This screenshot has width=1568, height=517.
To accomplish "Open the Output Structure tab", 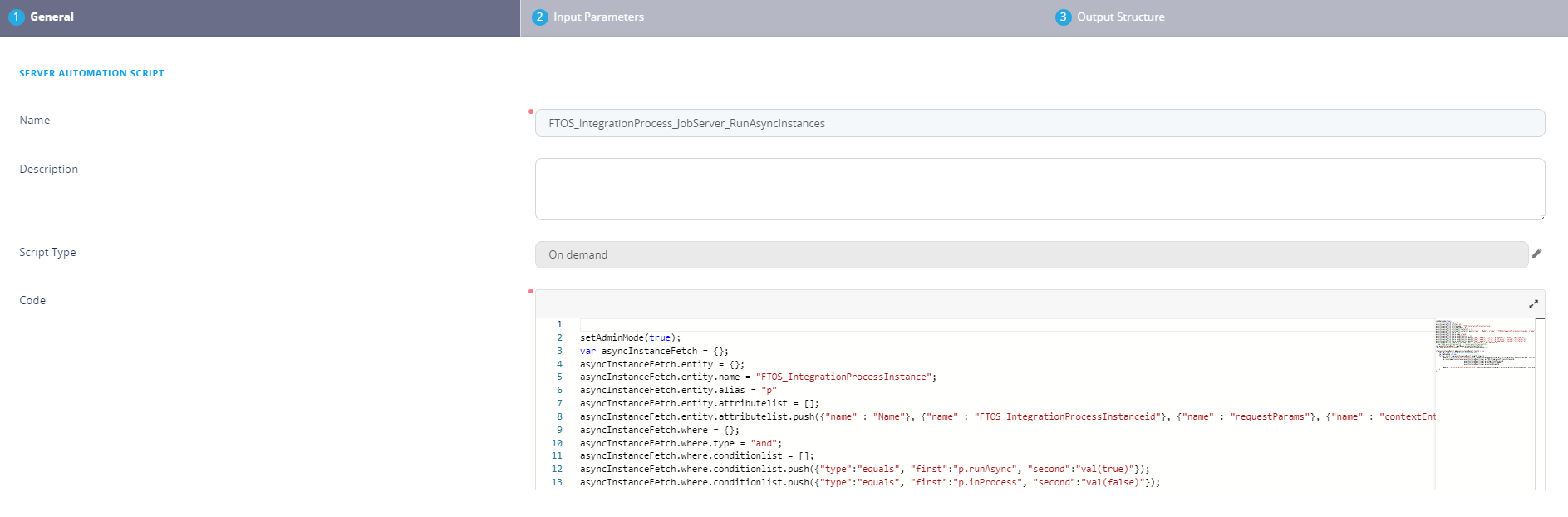I will click(1120, 17).
